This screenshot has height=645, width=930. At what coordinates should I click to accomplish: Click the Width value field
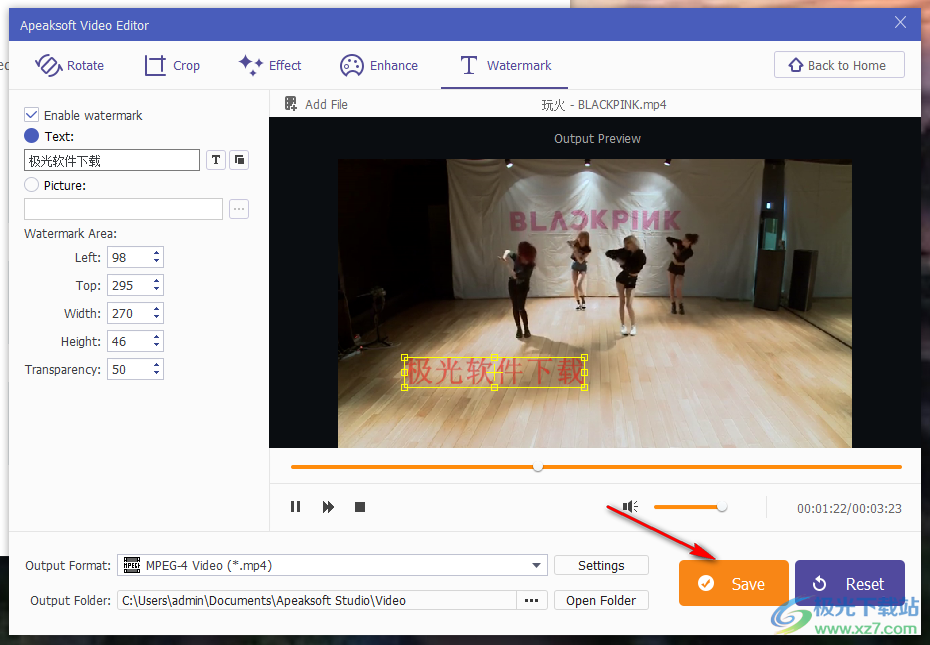129,313
